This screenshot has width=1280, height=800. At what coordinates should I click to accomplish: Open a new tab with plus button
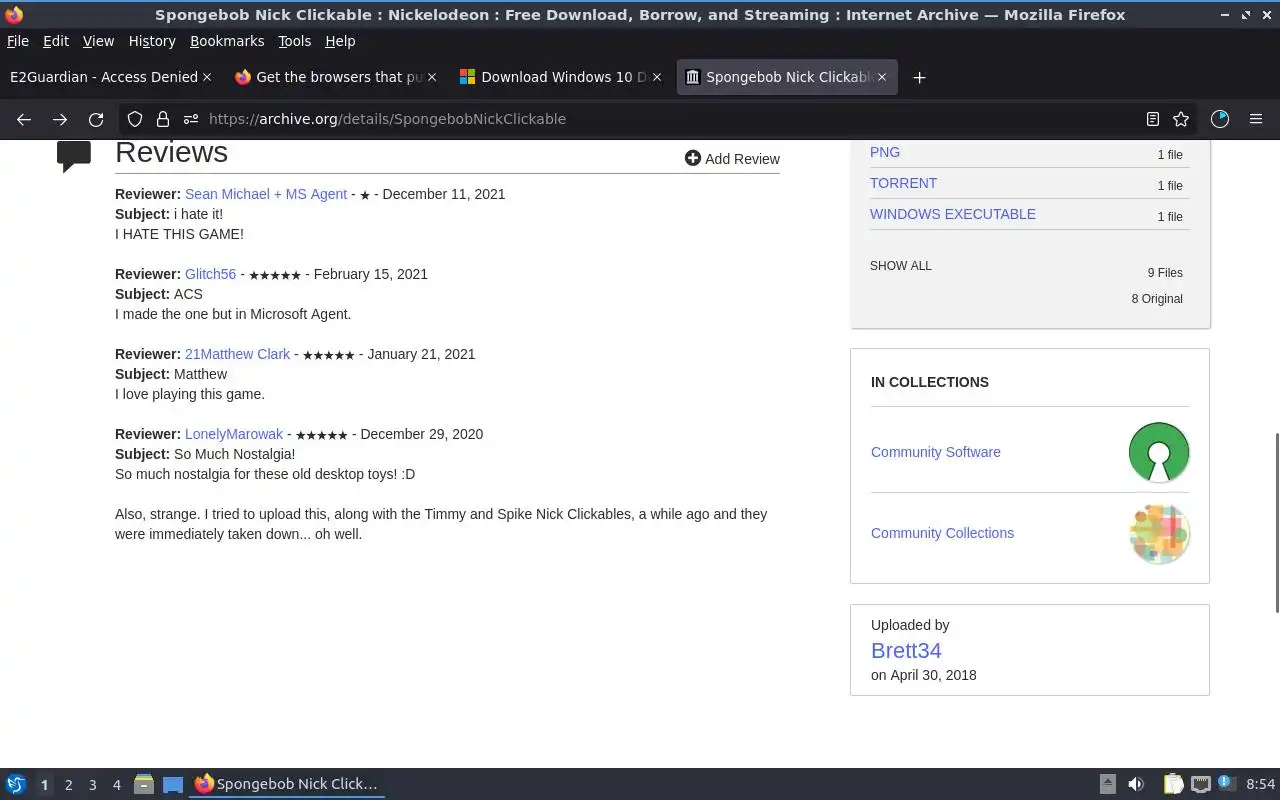click(919, 77)
